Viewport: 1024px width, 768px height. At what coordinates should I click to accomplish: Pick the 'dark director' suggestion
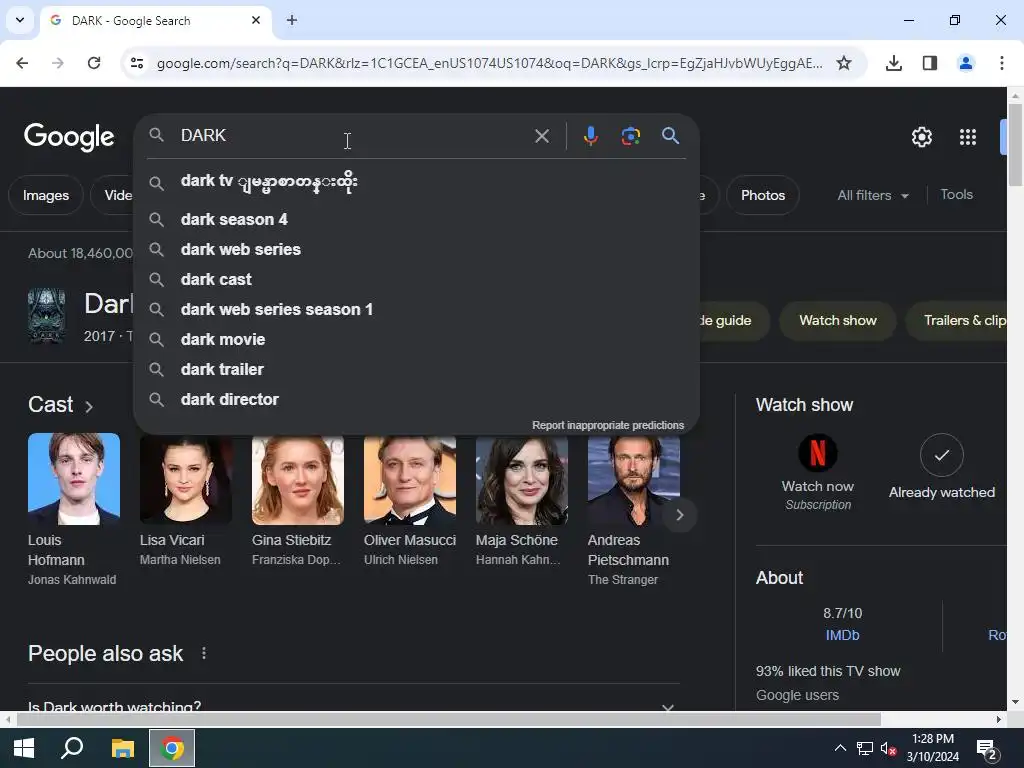[416, 400]
